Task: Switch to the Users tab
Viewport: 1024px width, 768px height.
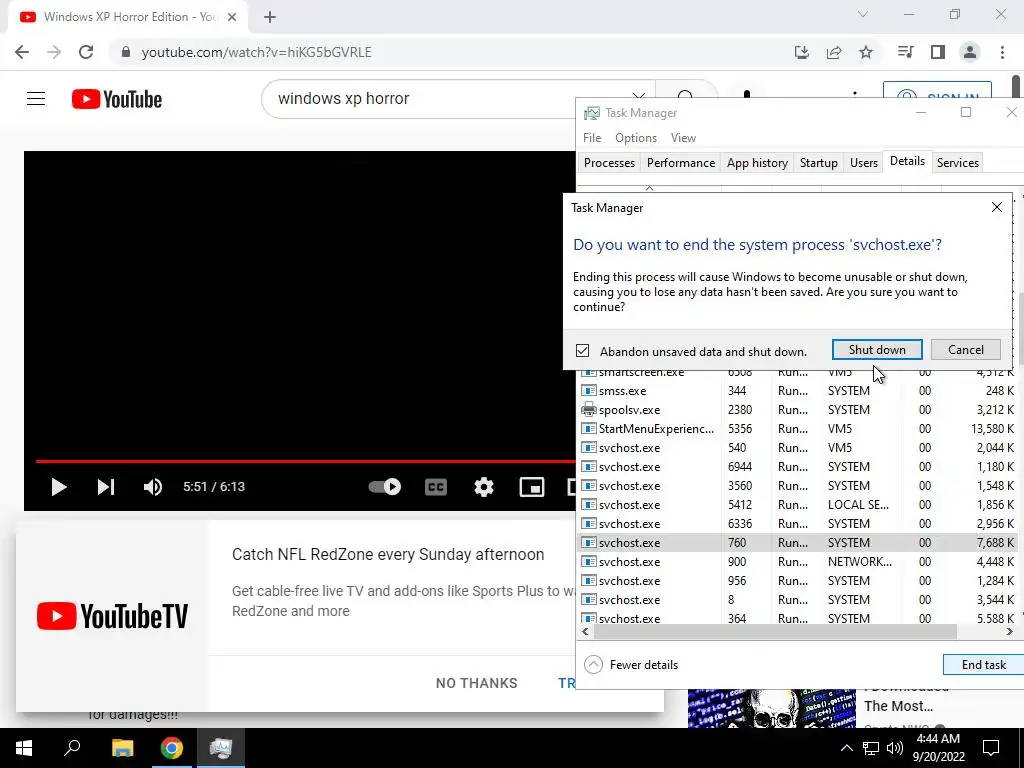Action: (863, 163)
